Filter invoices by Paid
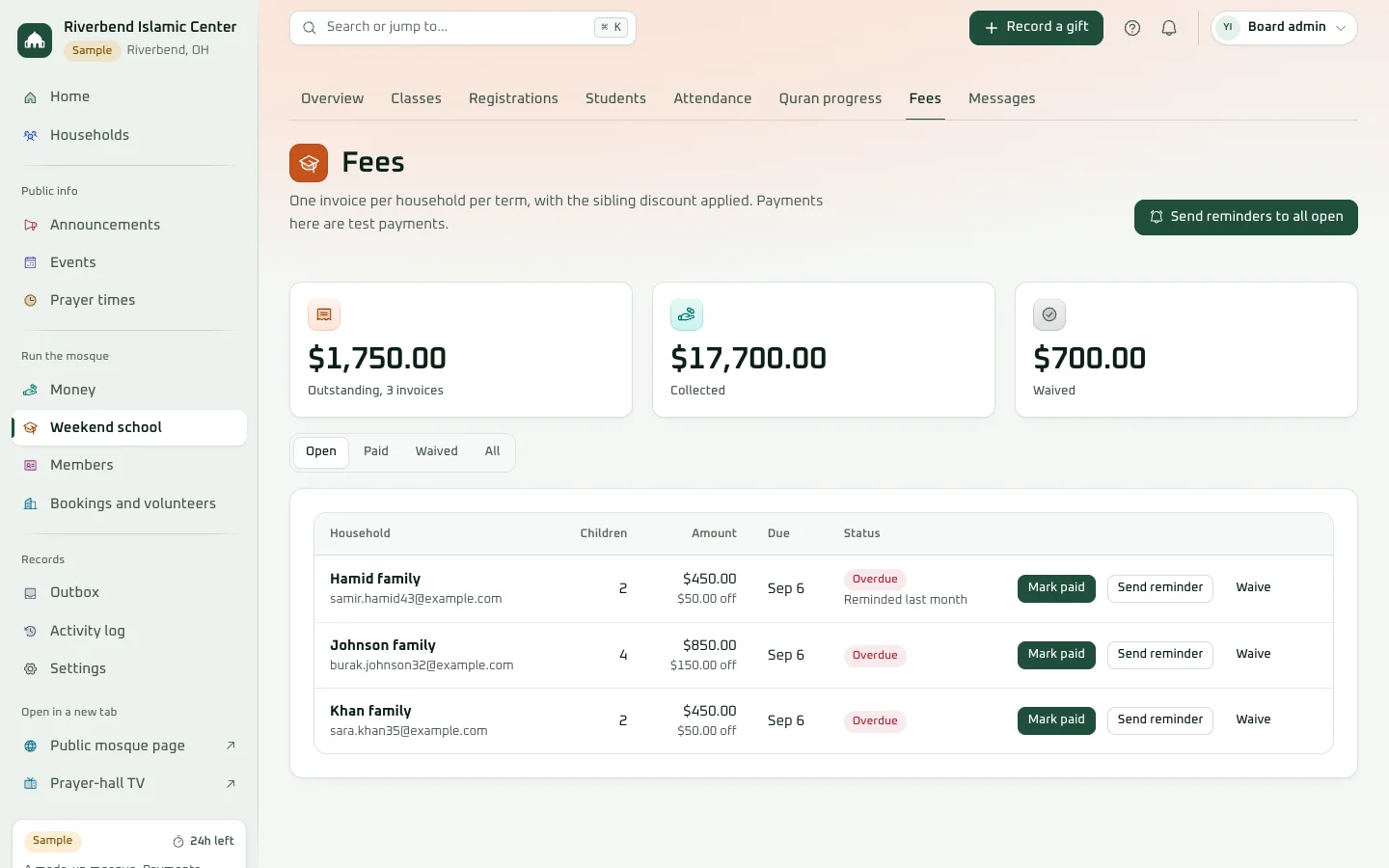Viewport: 1389px width, 868px height. [376, 451]
